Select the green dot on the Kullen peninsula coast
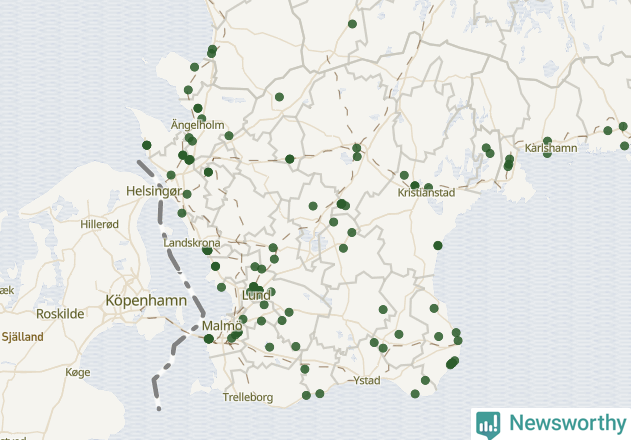The image size is (631, 440). tap(146, 145)
